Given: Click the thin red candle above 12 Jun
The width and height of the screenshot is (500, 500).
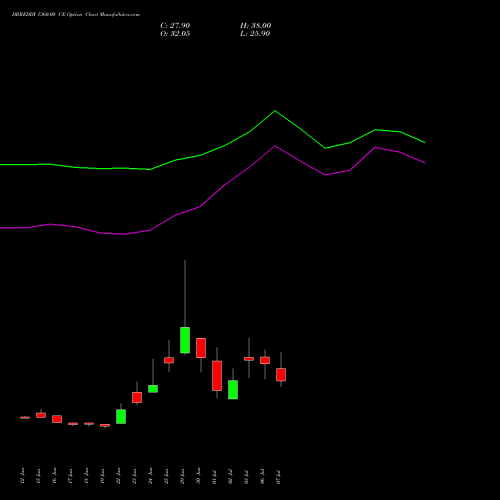Looking at the screenshot, I should coord(25,417).
